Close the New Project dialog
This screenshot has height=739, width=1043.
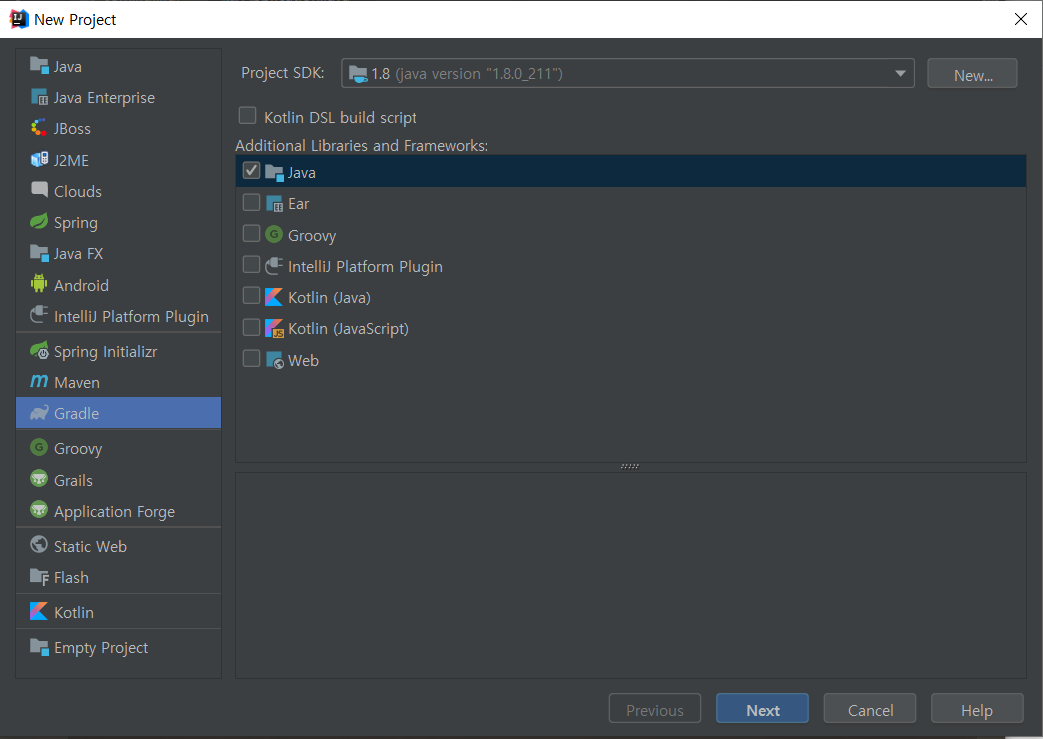tap(1020, 19)
